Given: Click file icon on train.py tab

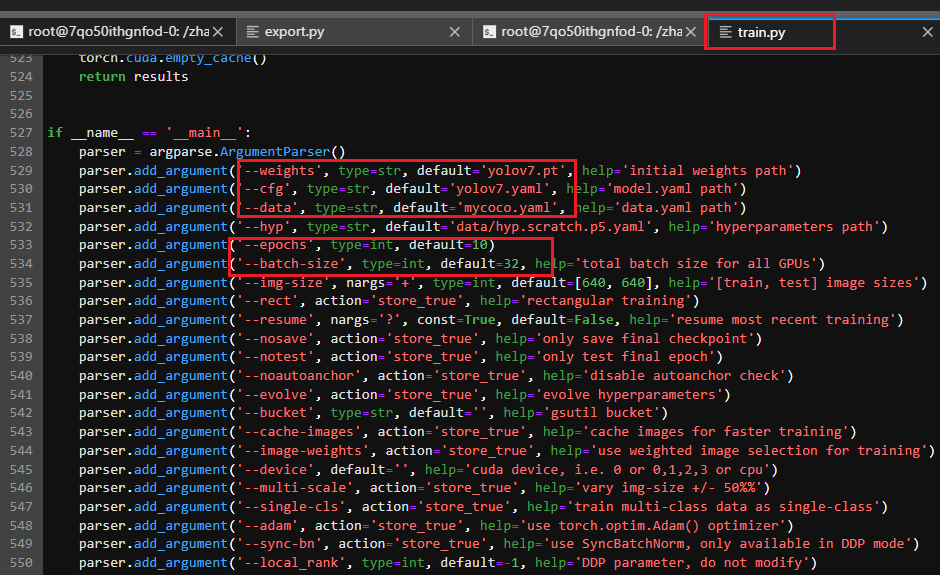Looking at the screenshot, I should (725, 32).
